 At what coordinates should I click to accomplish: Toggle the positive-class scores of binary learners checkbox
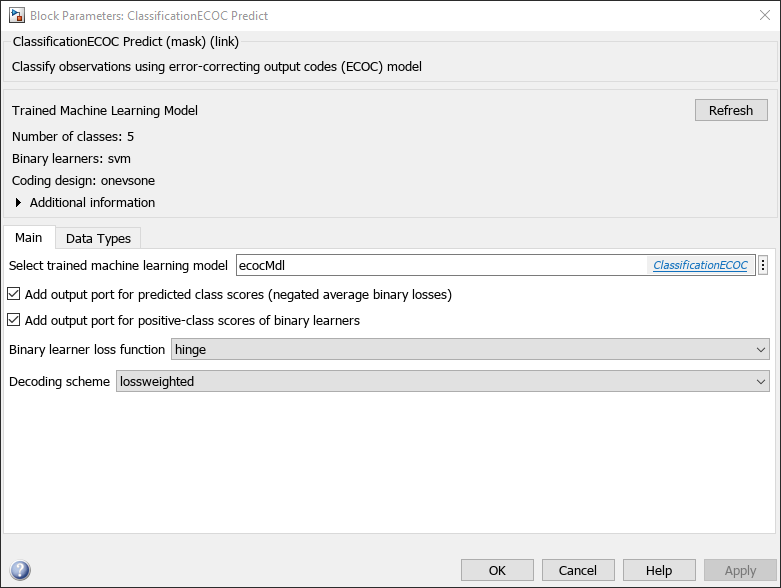click(14, 321)
